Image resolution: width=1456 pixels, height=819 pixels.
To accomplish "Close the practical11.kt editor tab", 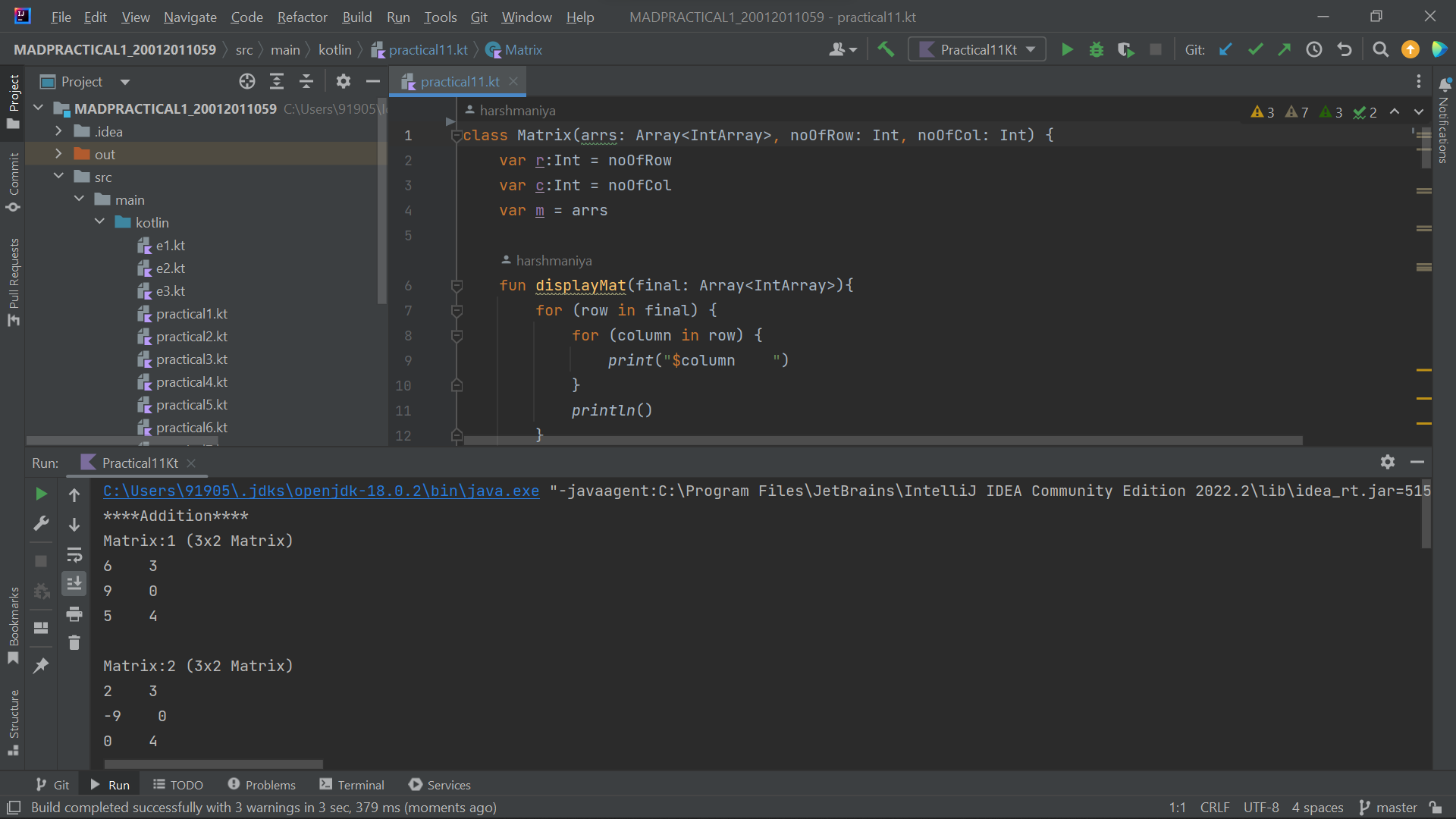I will pos(513,81).
